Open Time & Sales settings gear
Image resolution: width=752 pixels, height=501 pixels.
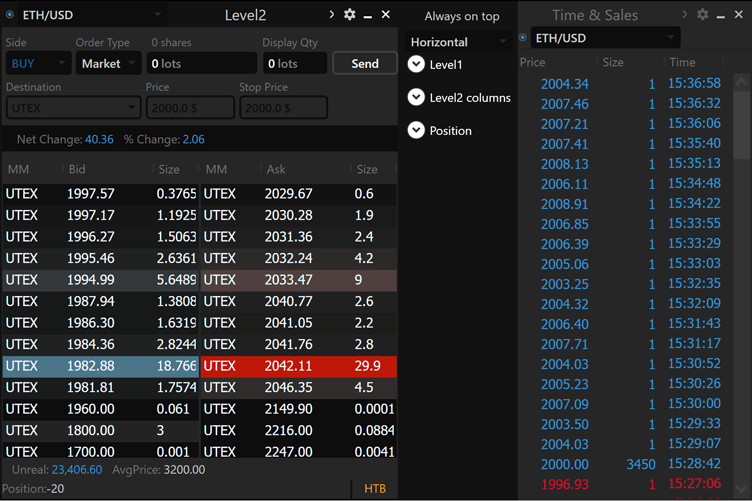coord(703,15)
